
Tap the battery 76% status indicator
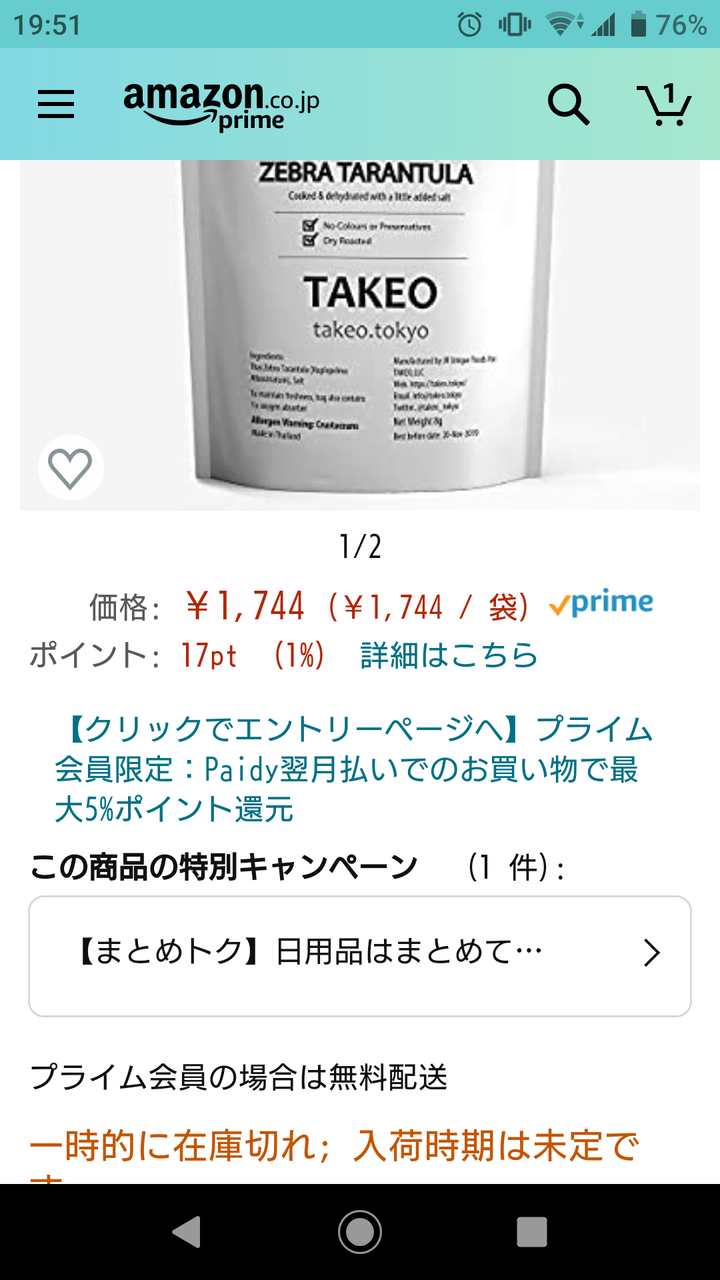click(669, 25)
